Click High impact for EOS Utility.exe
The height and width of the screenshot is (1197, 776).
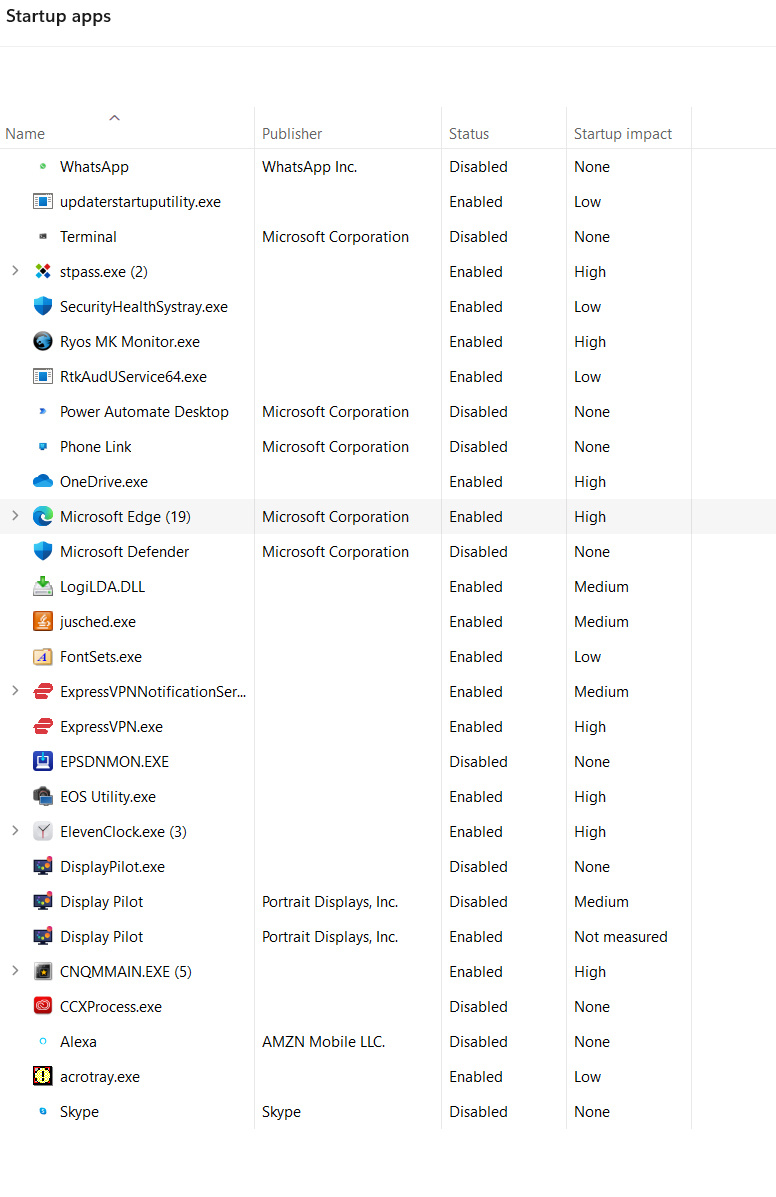[x=590, y=796]
